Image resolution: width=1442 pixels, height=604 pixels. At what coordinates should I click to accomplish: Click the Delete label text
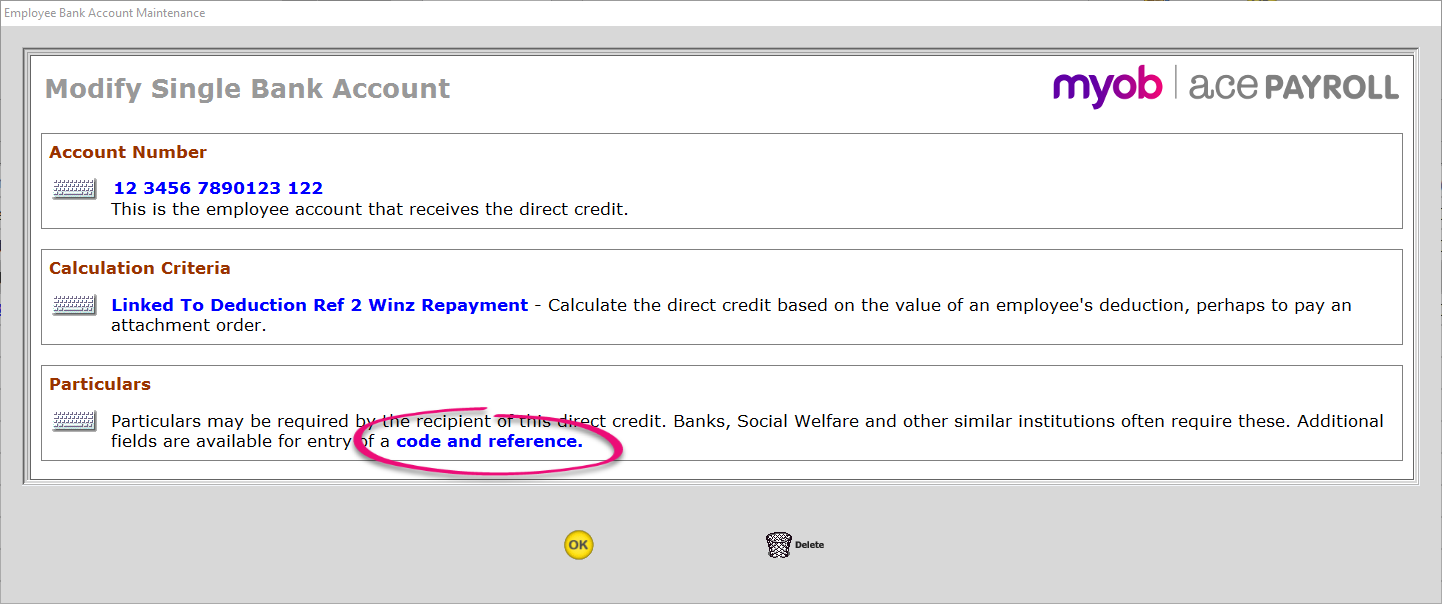click(809, 545)
